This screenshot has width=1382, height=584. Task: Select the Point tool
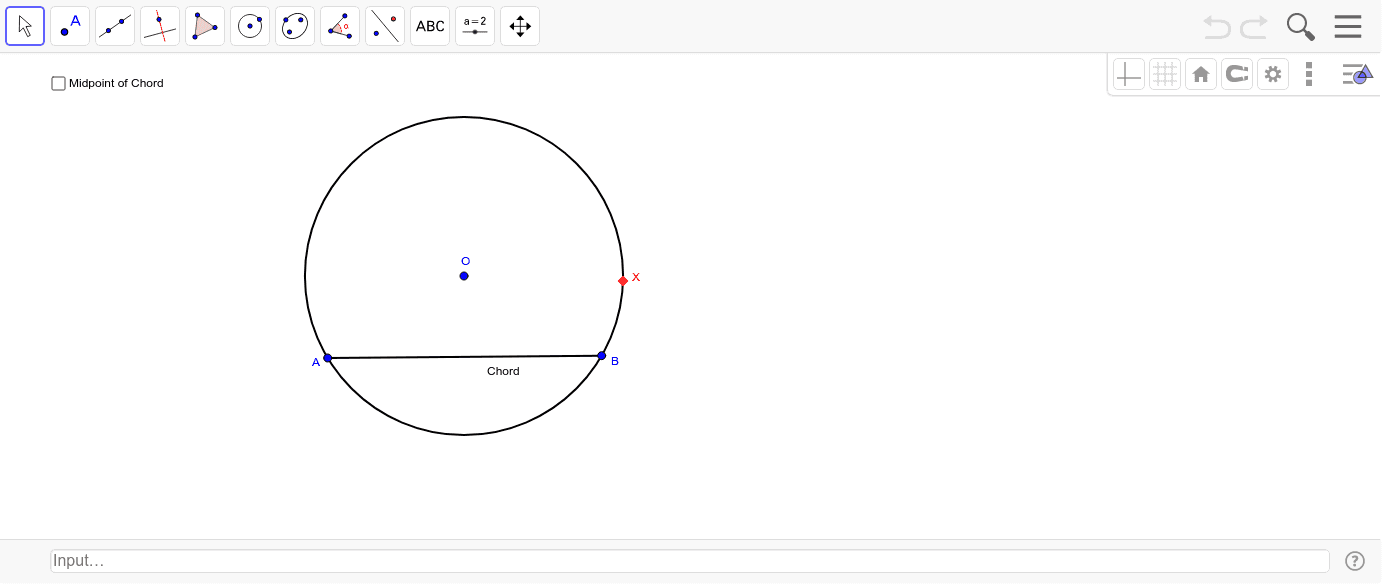69,26
